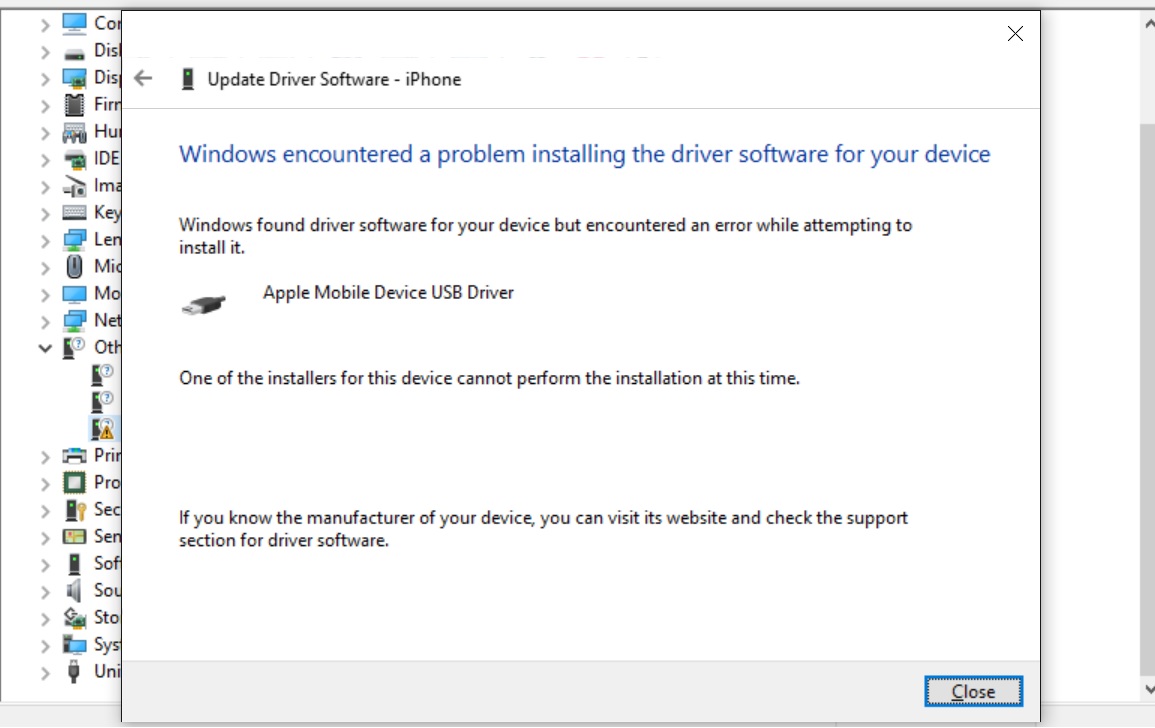Screen dimensions: 1155x728
Task: Click the keyboard icon next to 'Key'
Action: tap(74, 213)
